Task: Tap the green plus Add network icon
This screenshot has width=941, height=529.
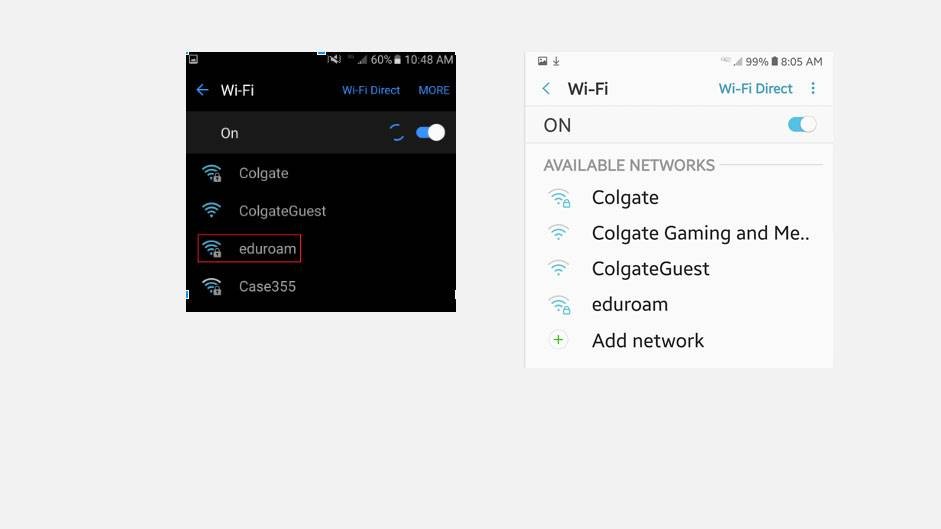Action: [558, 340]
